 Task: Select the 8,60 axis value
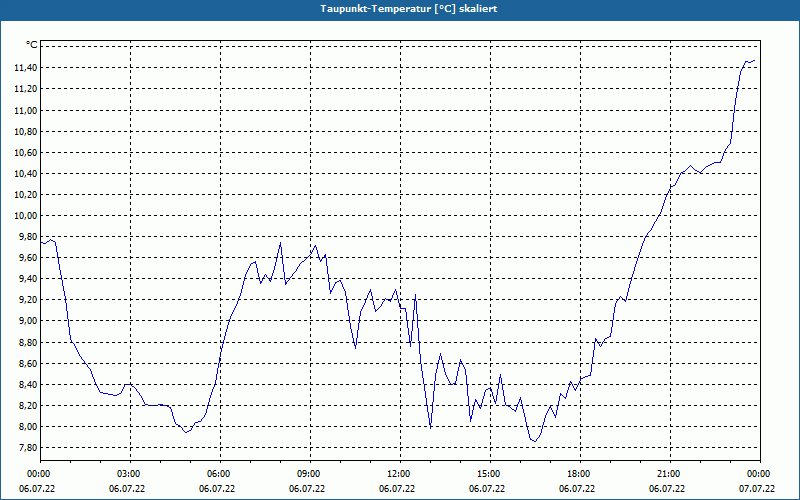(28, 363)
